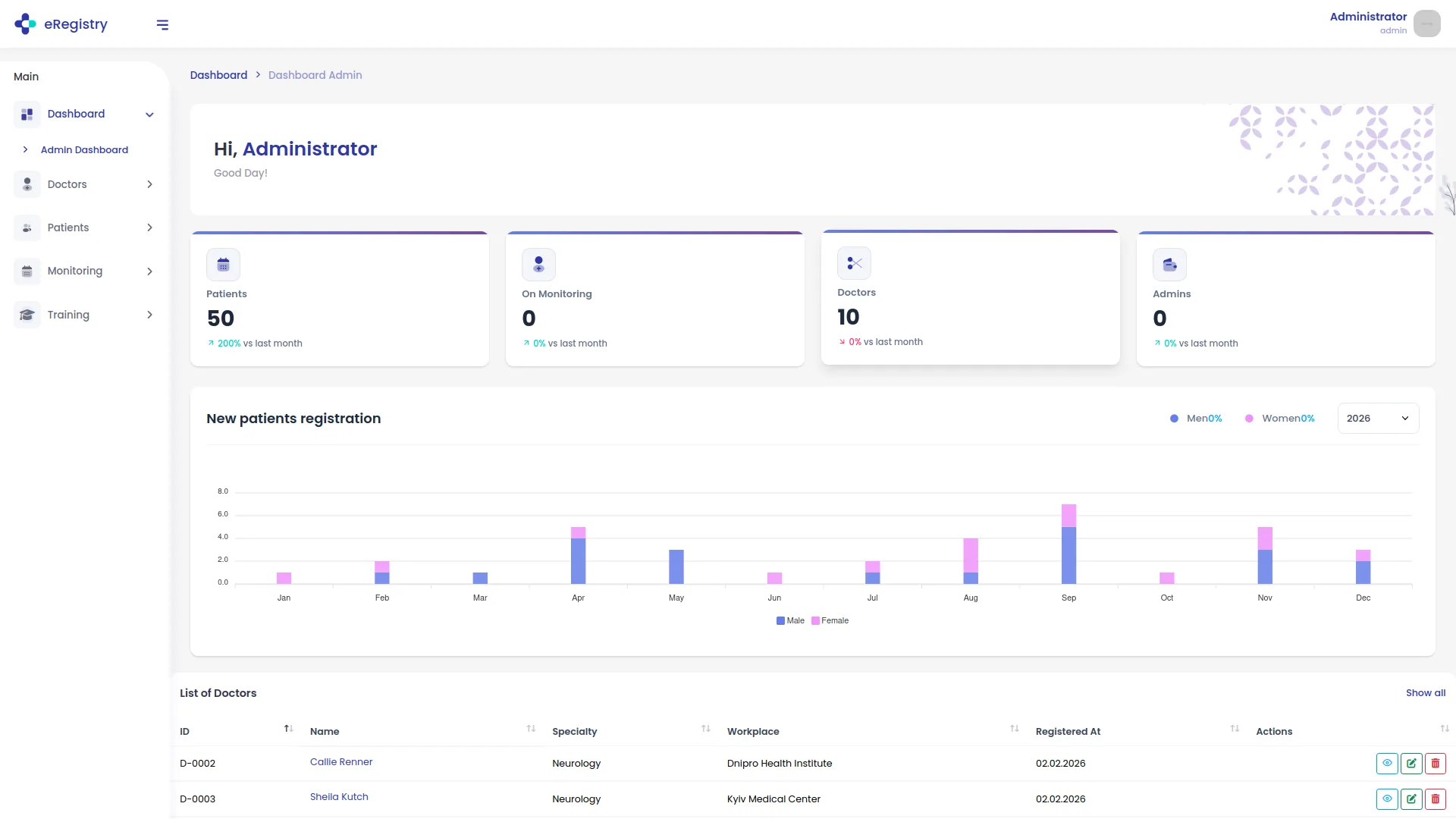Click the Doctors scissors card icon

click(x=854, y=262)
